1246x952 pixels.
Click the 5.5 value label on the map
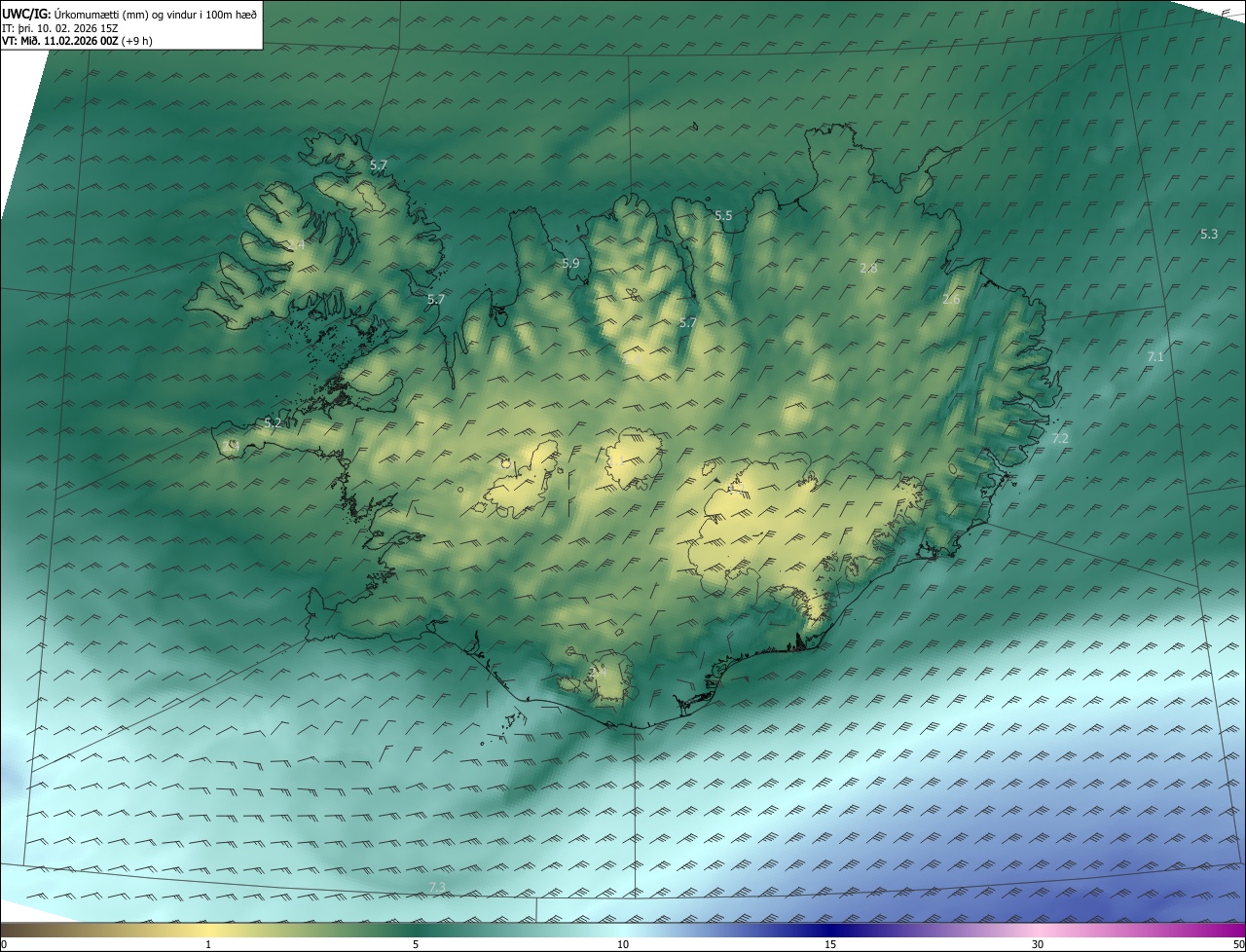723,216
